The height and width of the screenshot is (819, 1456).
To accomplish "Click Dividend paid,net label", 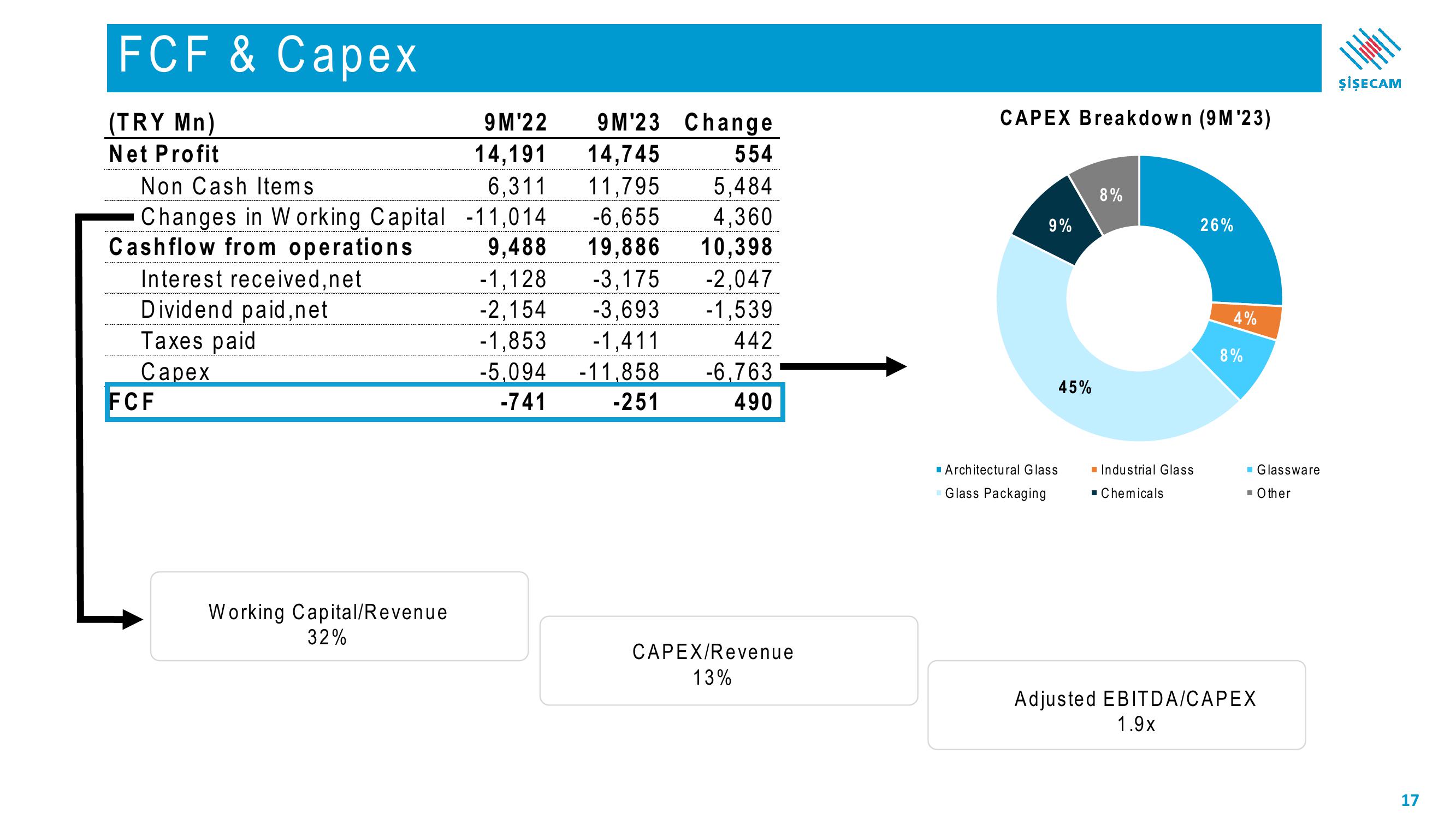I will click(x=234, y=310).
